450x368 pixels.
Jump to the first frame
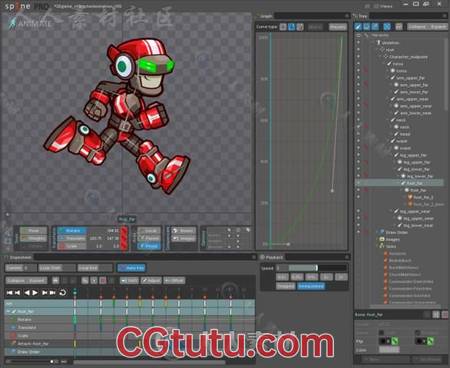10,293
